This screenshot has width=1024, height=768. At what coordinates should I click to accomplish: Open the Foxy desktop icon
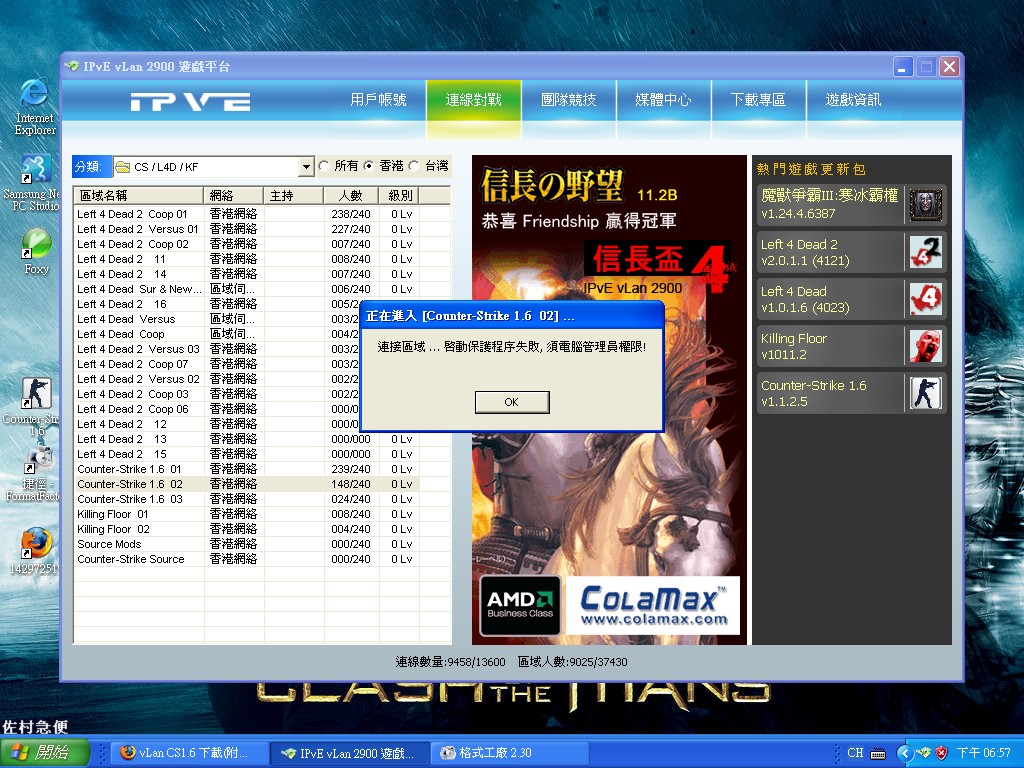pyautogui.click(x=36, y=251)
